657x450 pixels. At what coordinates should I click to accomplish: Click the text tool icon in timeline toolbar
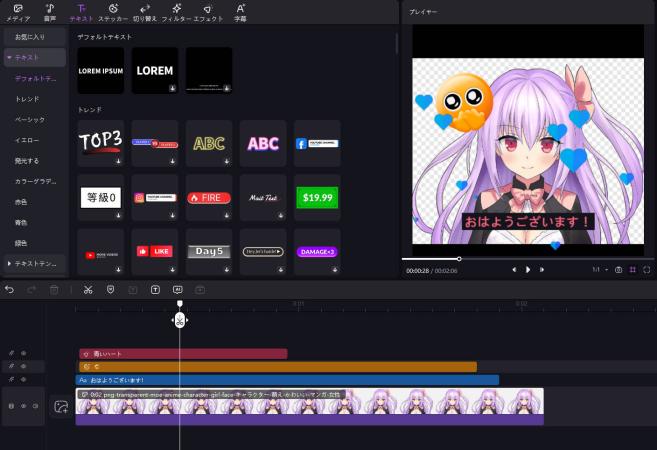(x=155, y=289)
